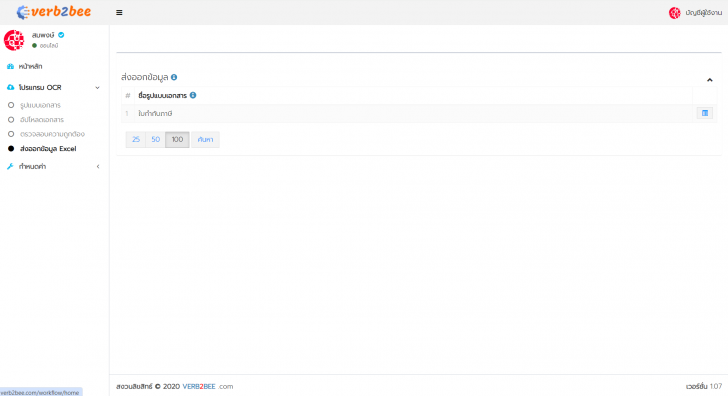The height and width of the screenshot is (396, 728).
Task: Collapse the โปรแกรม OCR menu
Action: point(98,87)
